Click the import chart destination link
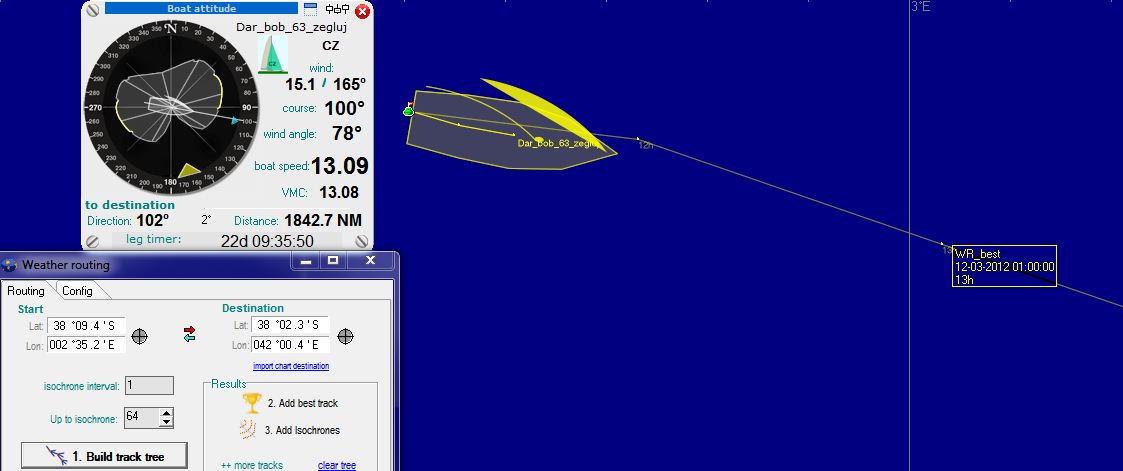The width and height of the screenshot is (1123, 471). (x=290, y=366)
